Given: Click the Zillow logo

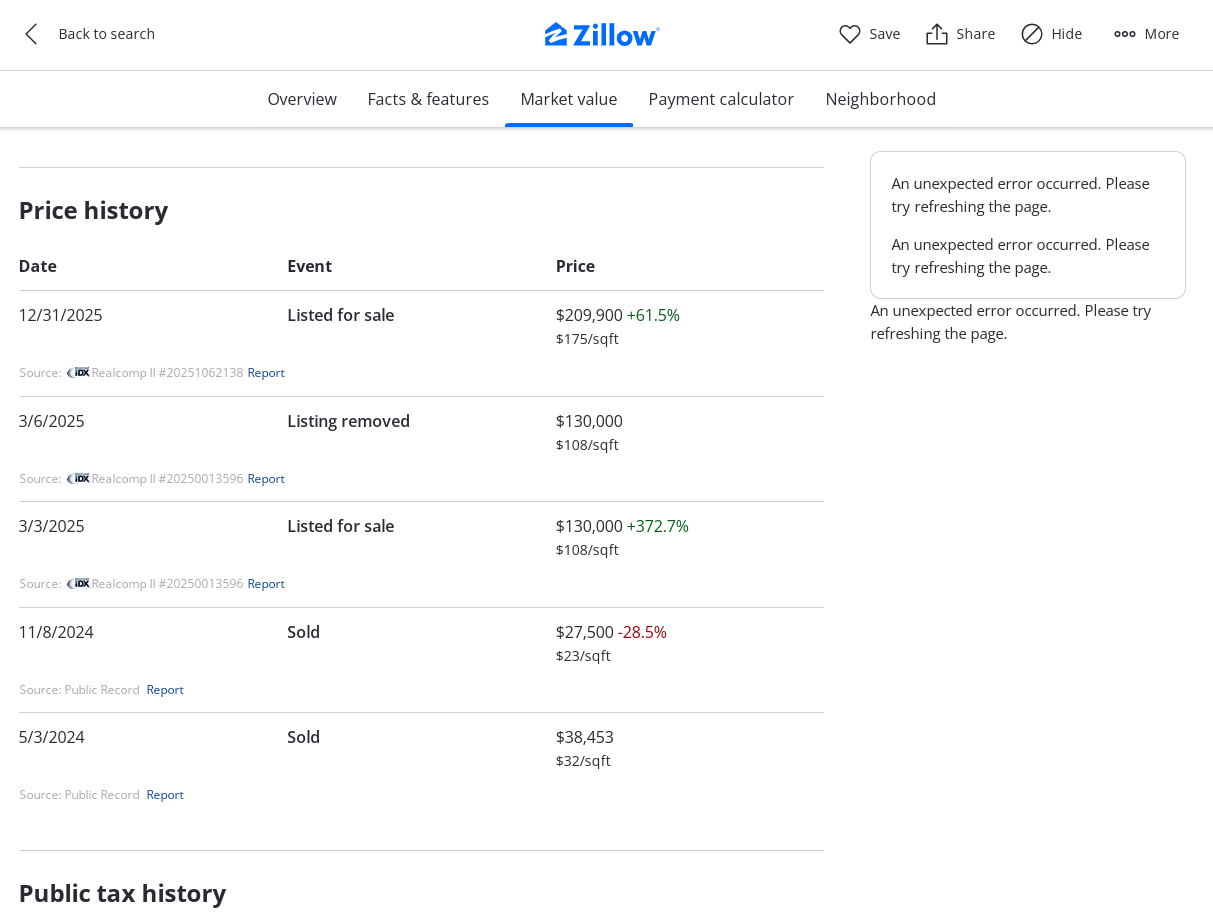Looking at the screenshot, I should (602, 35).
